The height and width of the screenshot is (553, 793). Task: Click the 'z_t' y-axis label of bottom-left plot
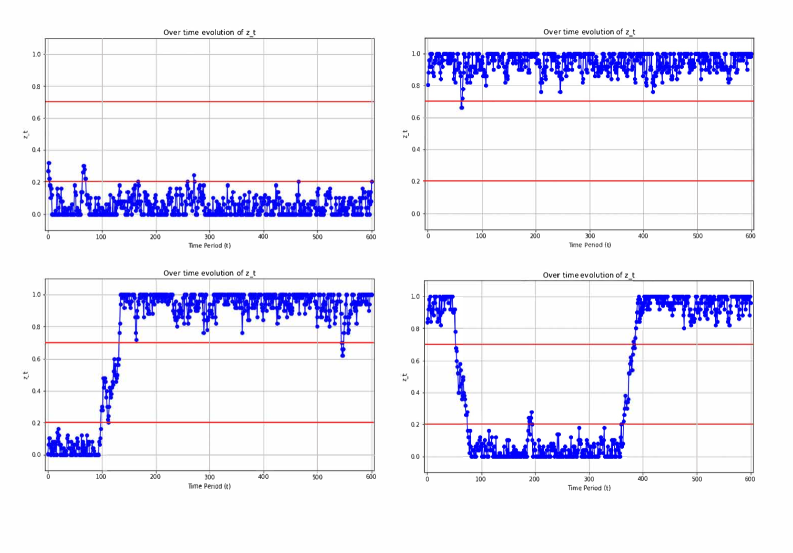point(26,375)
